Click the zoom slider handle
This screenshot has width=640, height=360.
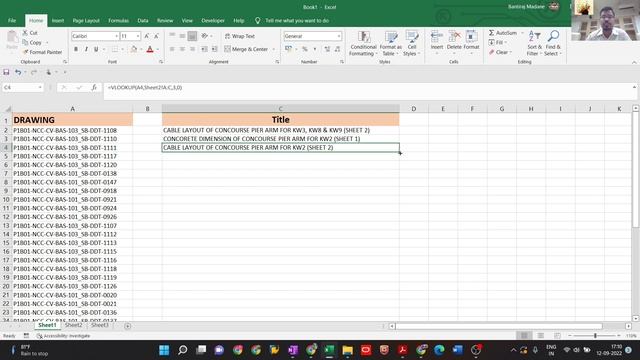[595, 336]
